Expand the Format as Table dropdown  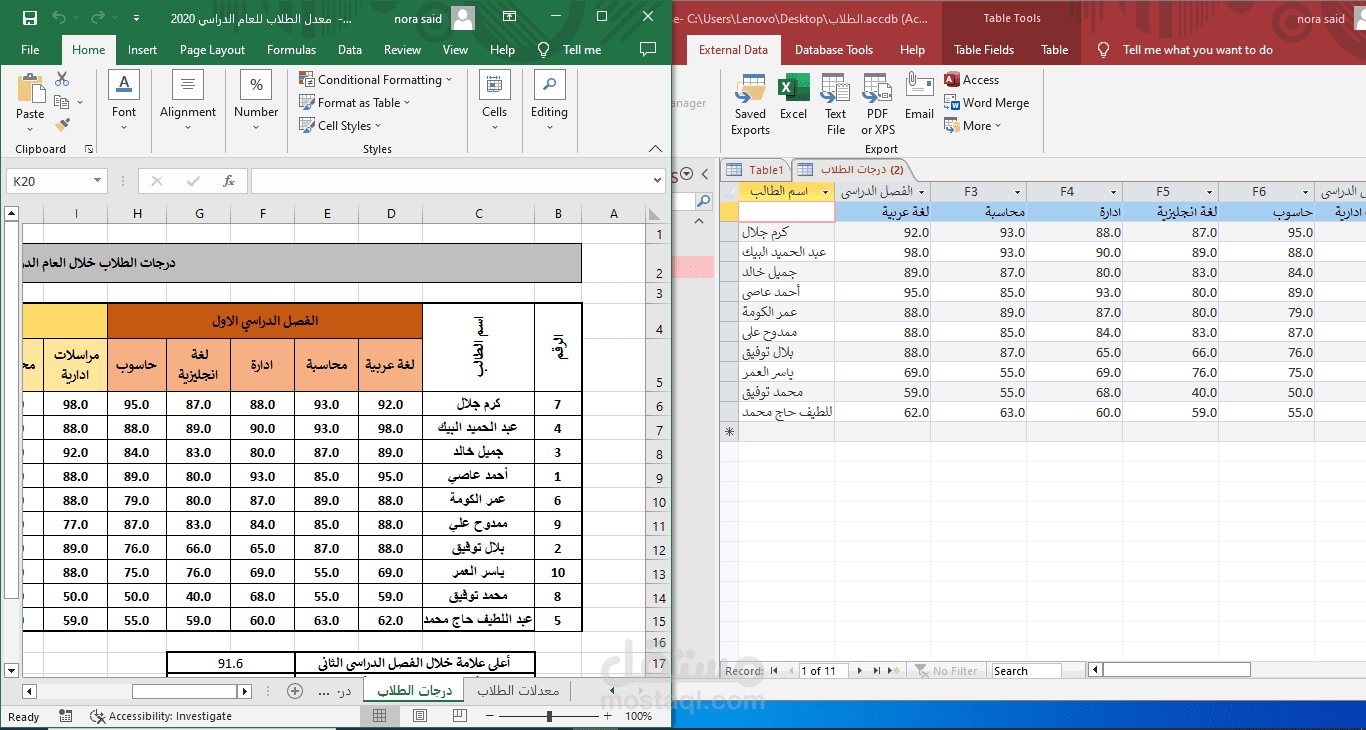[x=355, y=103]
